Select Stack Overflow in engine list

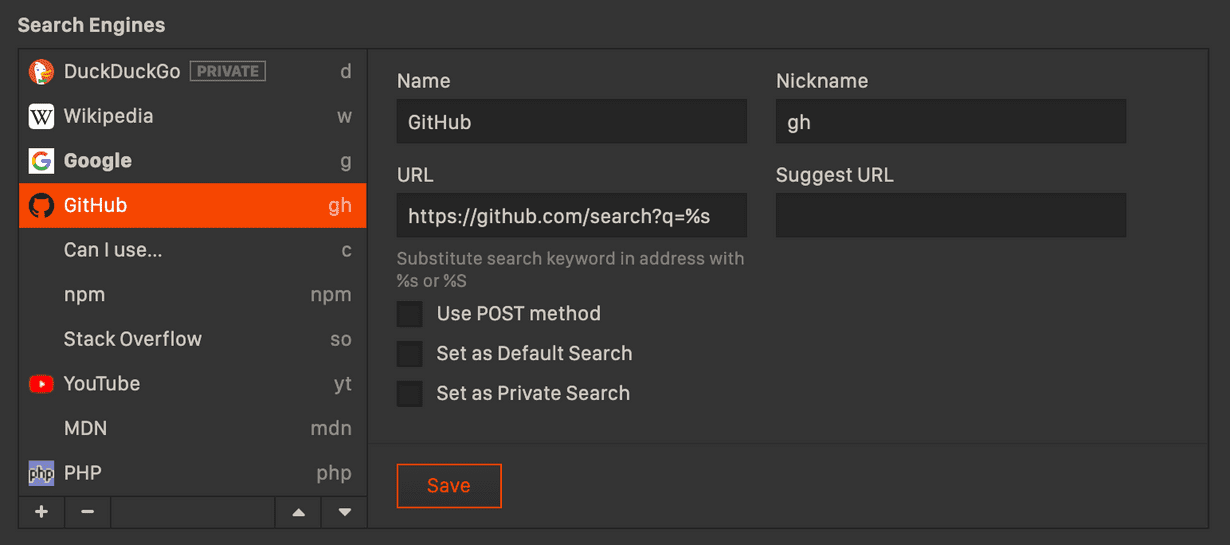coord(133,339)
